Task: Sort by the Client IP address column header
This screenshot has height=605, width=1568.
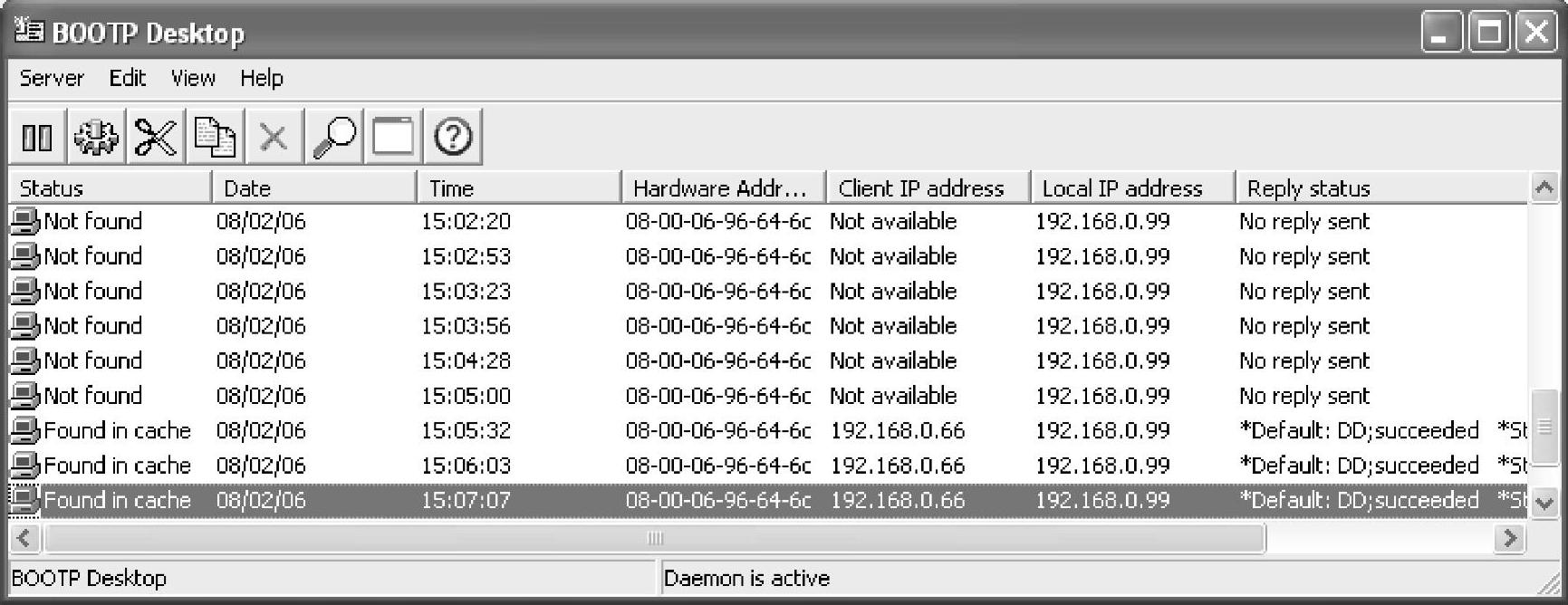Action: [928, 187]
